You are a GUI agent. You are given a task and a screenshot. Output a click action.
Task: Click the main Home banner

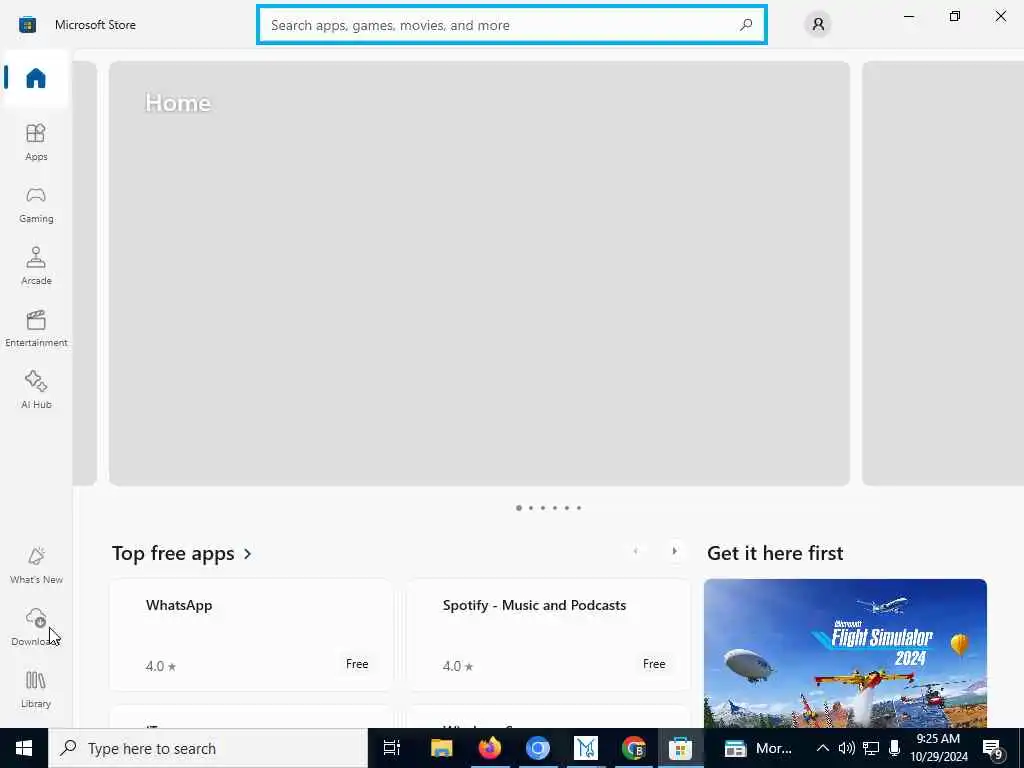click(x=479, y=273)
